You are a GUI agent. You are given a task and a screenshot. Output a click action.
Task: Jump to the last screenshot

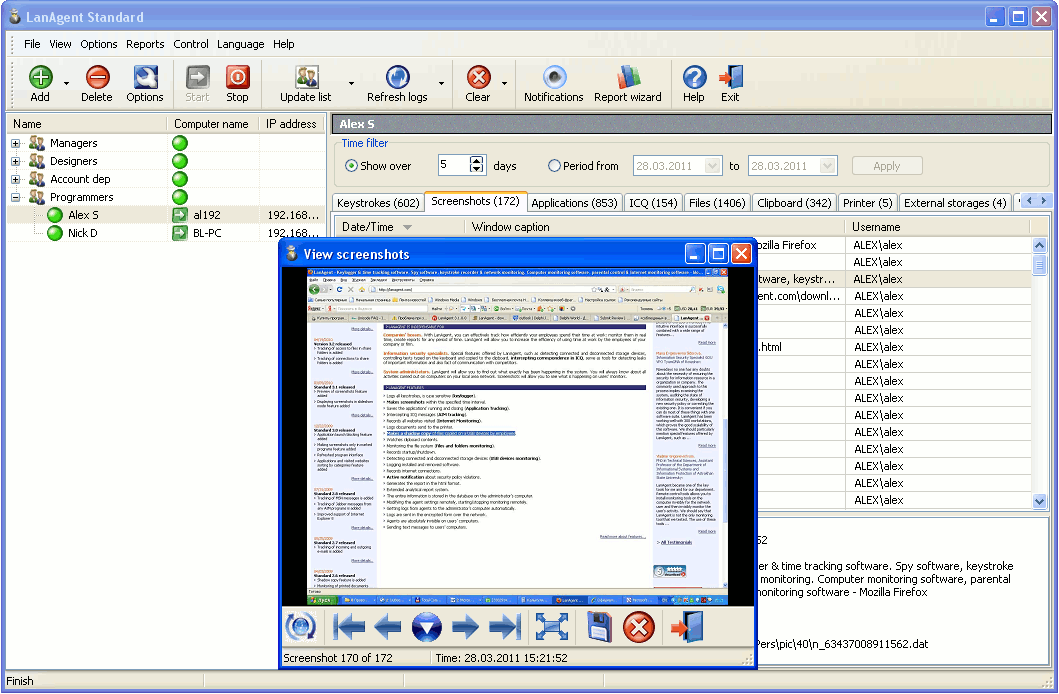click(x=505, y=627)
